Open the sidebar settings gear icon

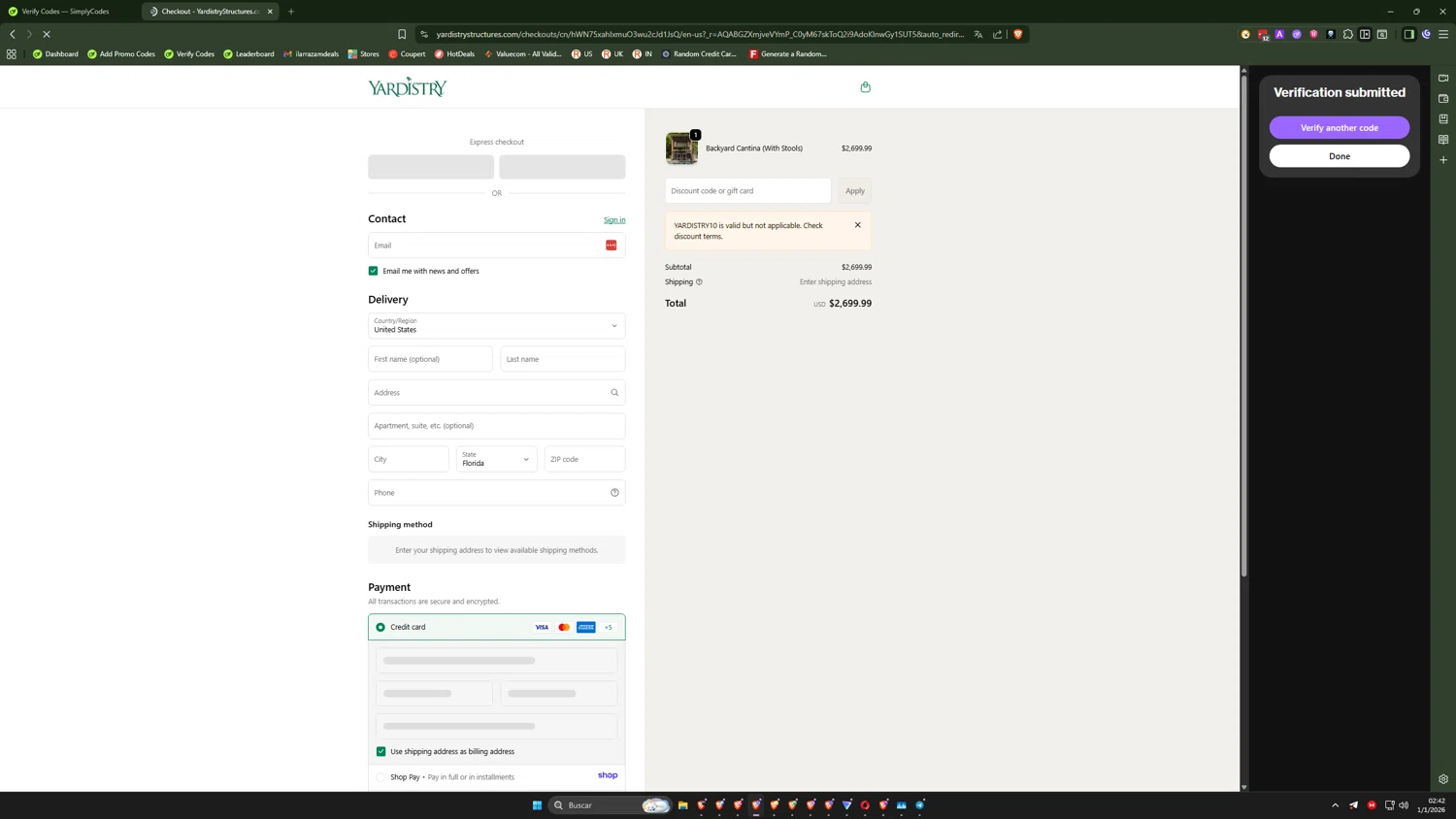[x=1443, y=779]
